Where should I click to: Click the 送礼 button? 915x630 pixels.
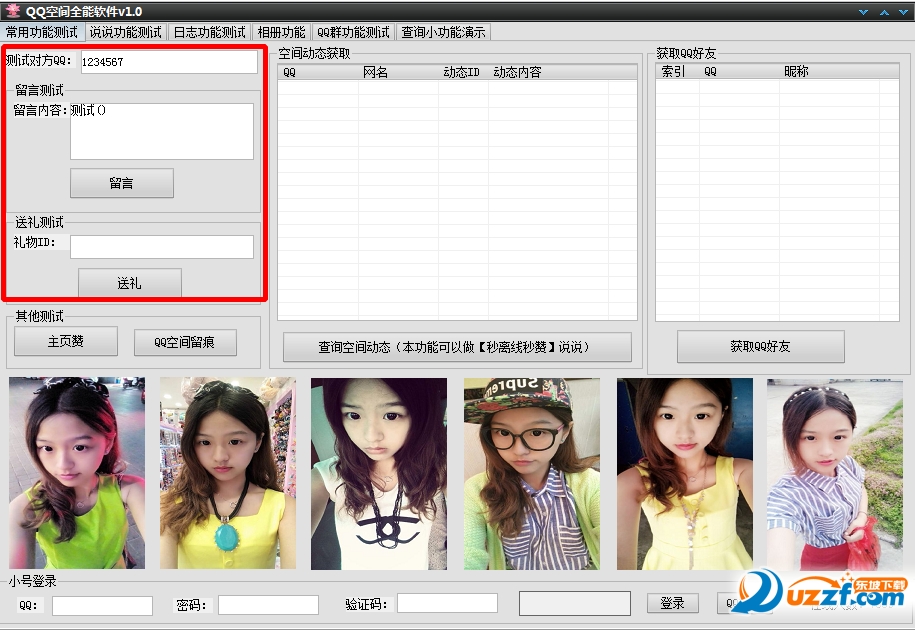point(130,283)
